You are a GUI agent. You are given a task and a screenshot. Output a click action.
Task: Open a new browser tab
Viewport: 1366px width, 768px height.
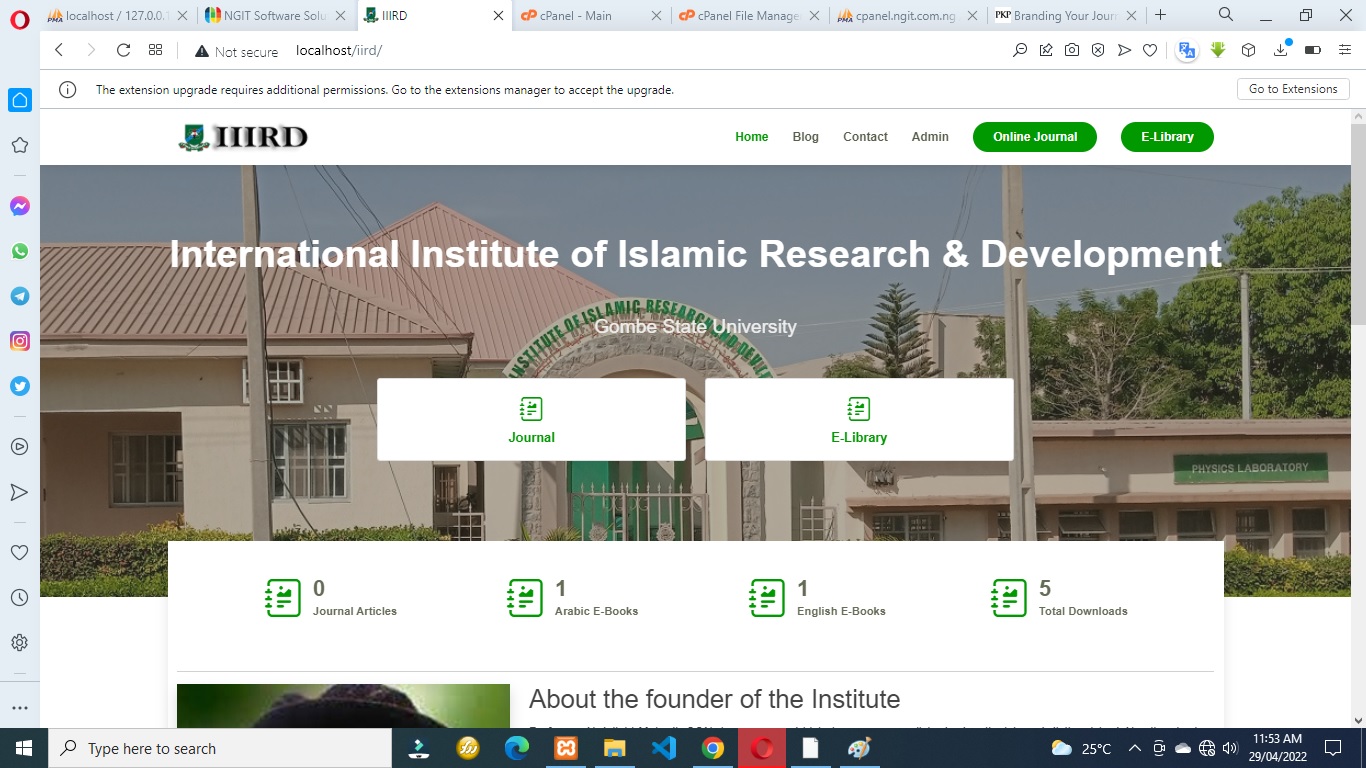tap(1160, 15)
